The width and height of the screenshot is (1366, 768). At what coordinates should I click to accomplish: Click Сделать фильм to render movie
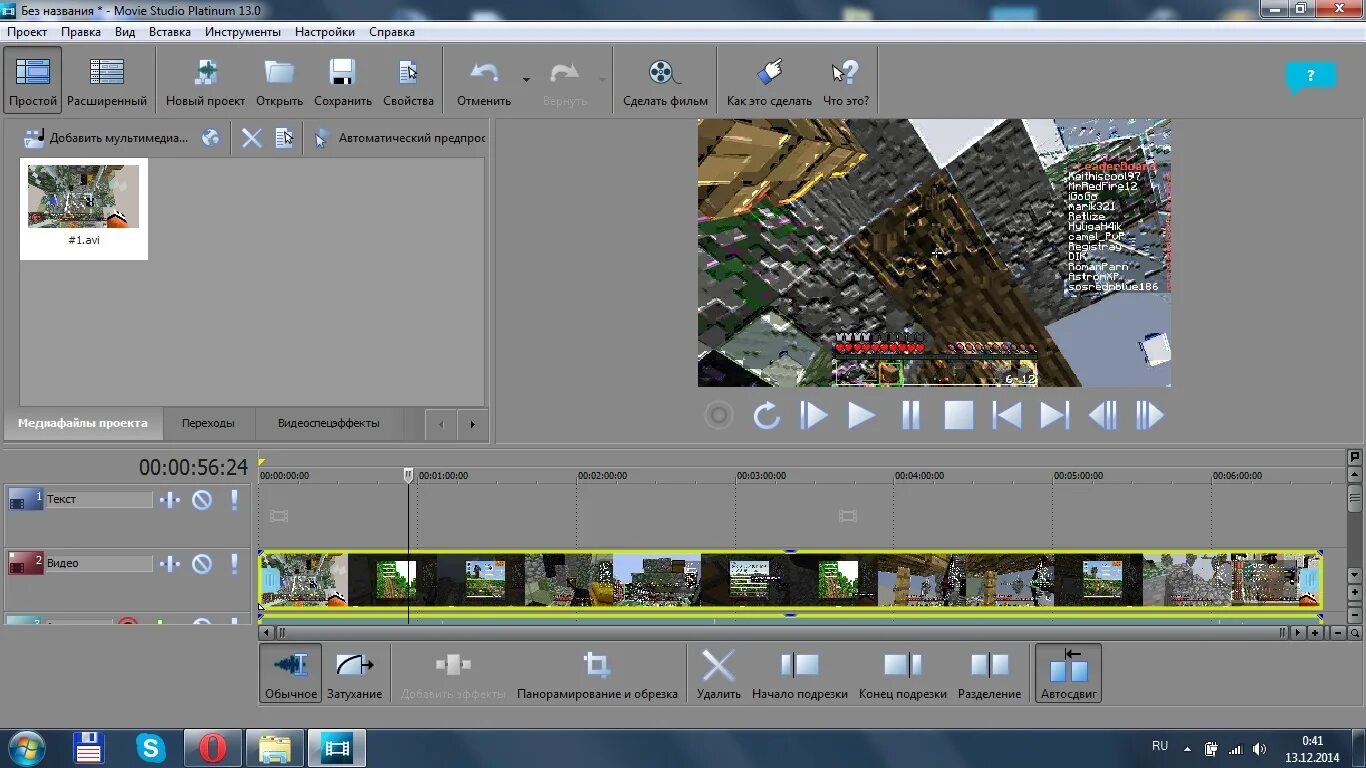[665, 82]
